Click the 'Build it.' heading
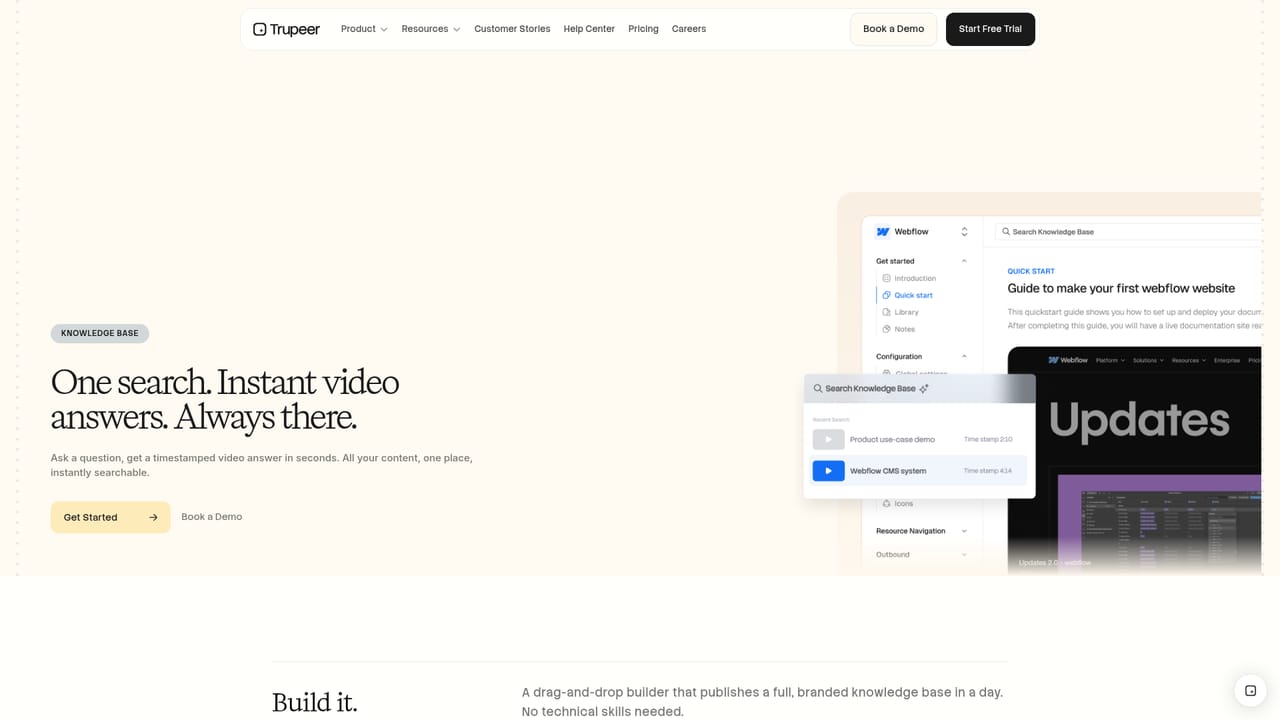Screen dimensions: 1280x720 [x=314, y=702]
